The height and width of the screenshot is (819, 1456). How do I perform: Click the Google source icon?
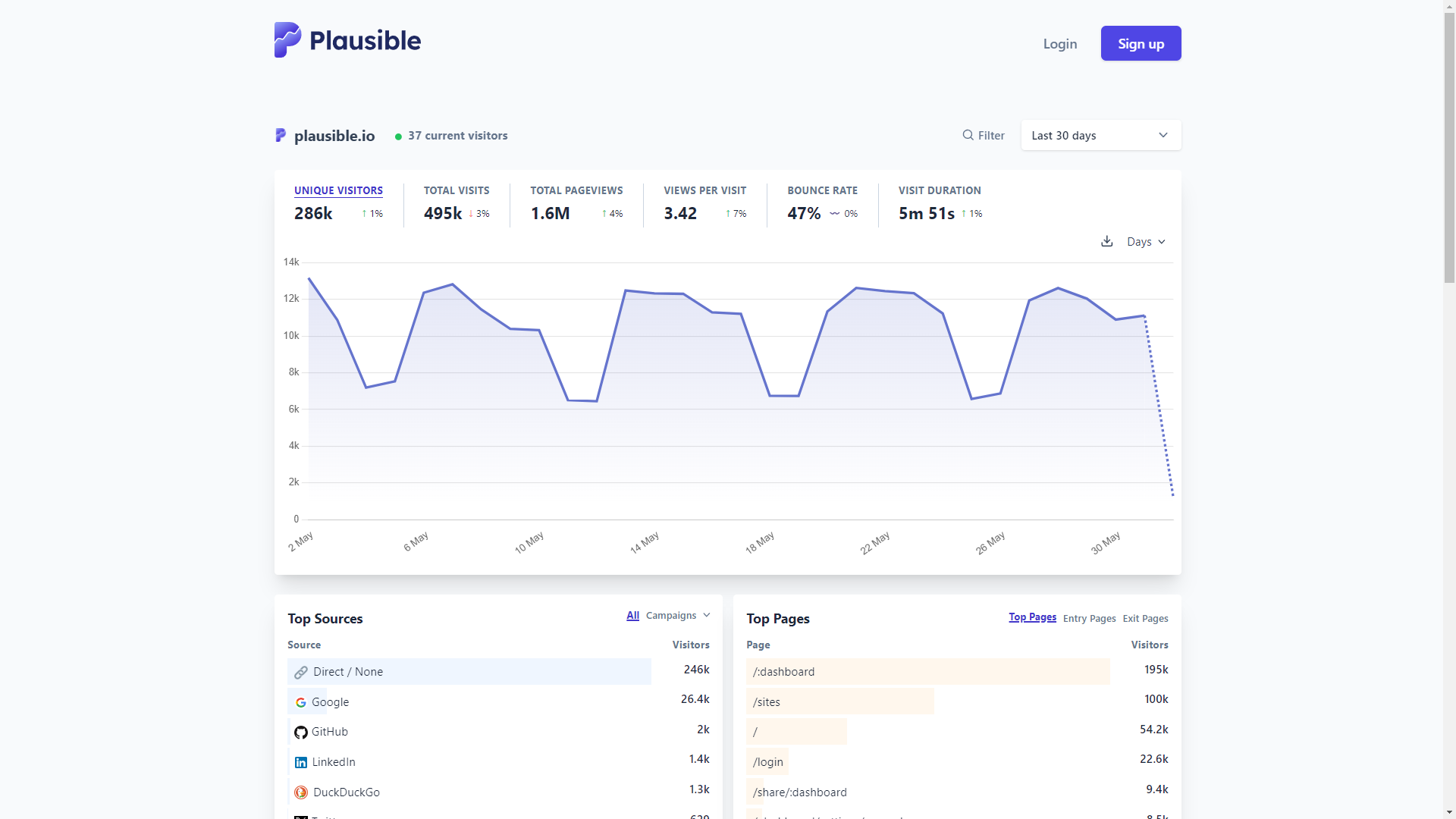click(x=301, y=702)
